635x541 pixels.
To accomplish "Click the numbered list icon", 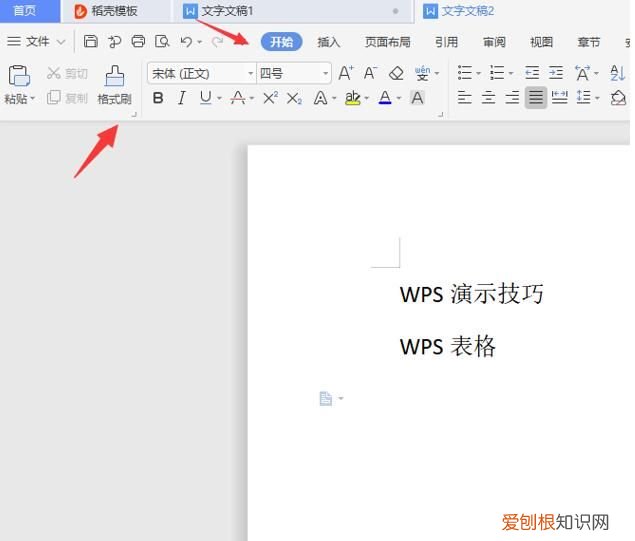I will click(497, 73).
